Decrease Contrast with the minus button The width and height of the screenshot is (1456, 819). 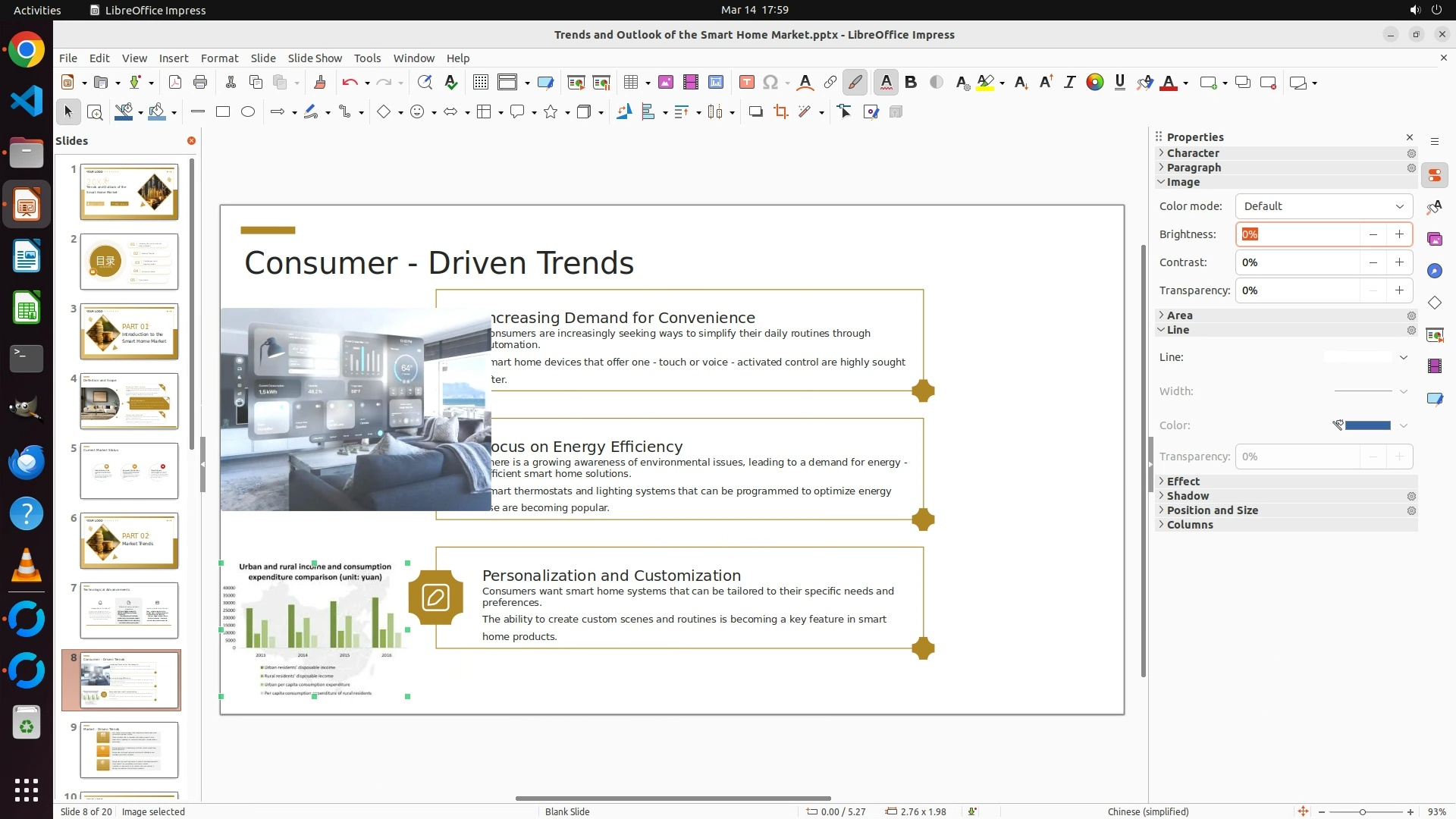pos(1373,262)
